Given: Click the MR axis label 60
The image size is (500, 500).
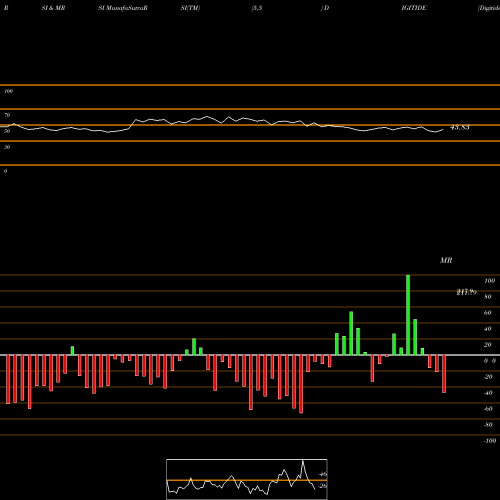Looking at the screenshot, I should 488,313.
